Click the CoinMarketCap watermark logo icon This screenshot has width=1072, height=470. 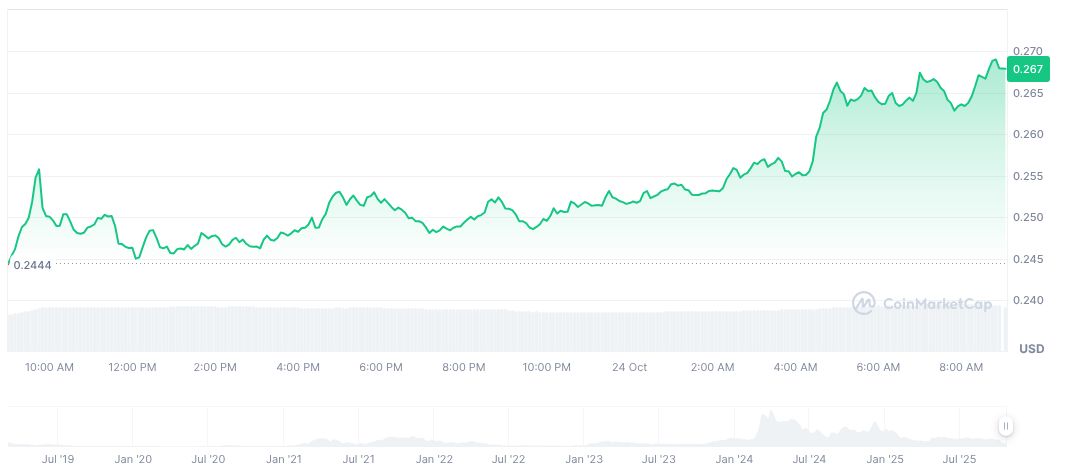tap(864, 303)
